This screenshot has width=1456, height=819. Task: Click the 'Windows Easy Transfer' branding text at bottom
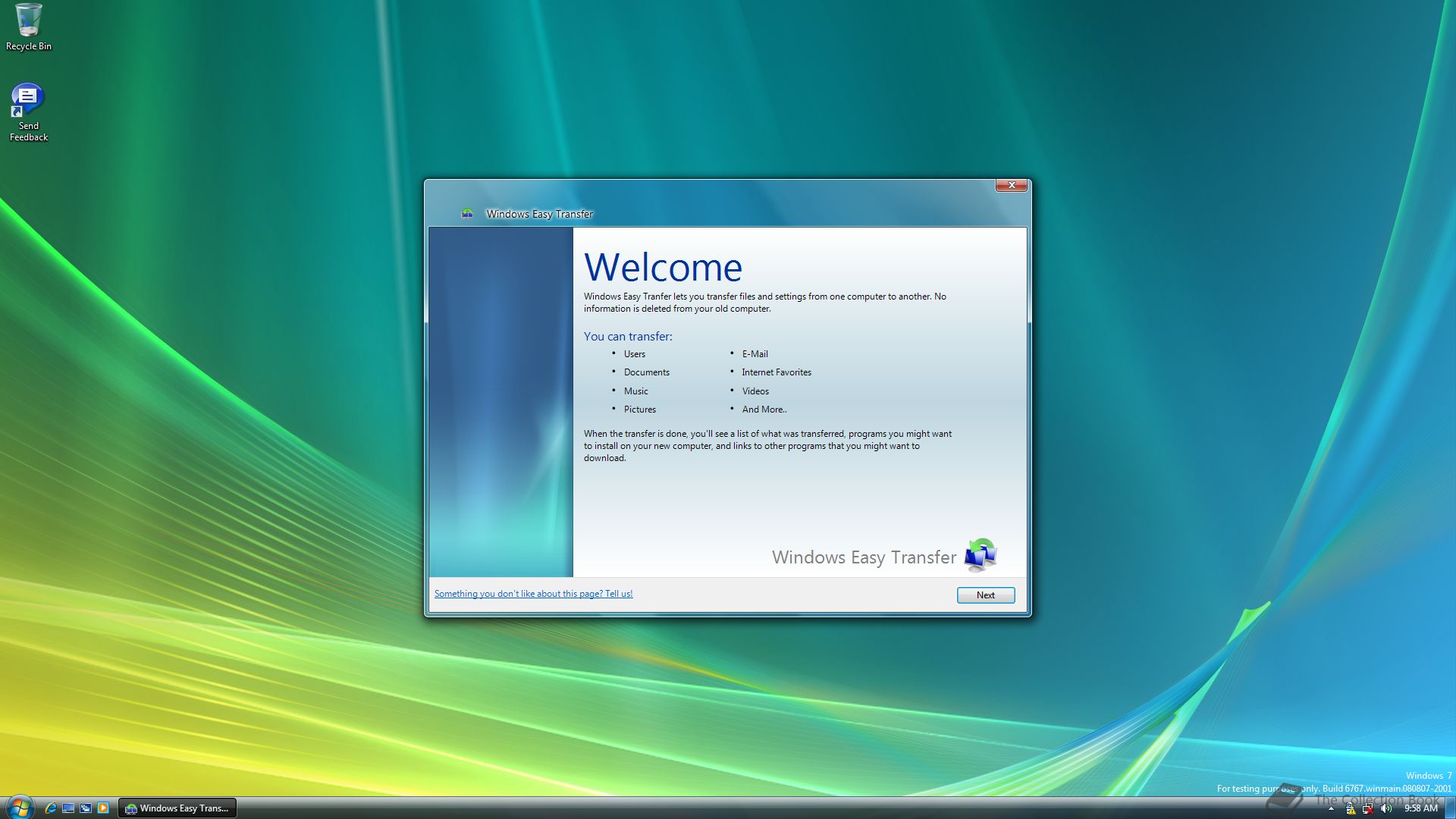pos(864,557)
